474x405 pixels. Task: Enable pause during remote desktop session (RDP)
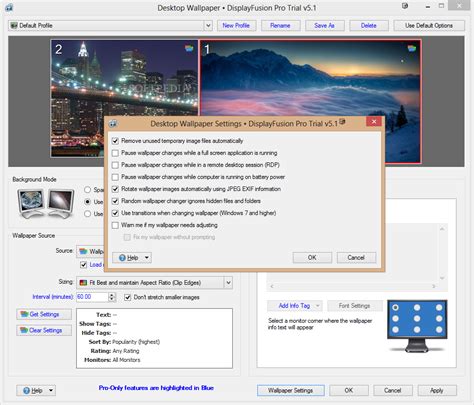(x=115, y=165)
